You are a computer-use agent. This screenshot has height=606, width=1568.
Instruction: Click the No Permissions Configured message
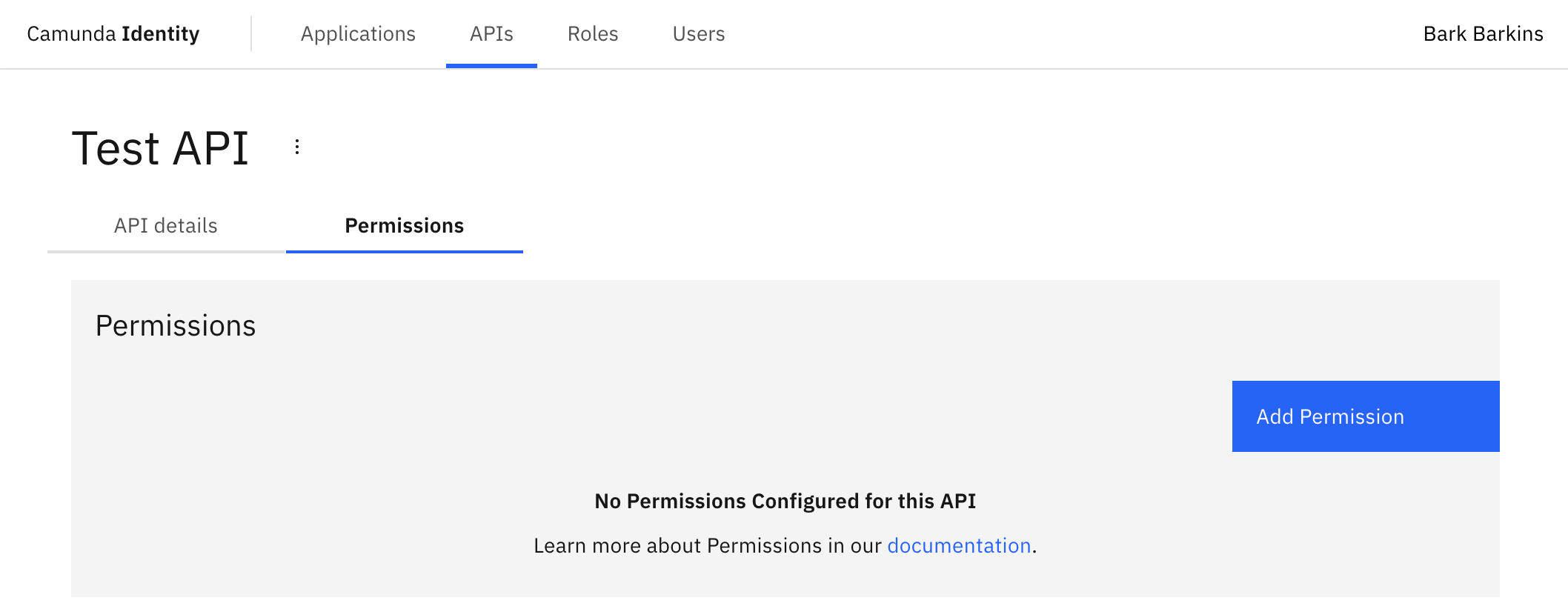pos(785,501)
